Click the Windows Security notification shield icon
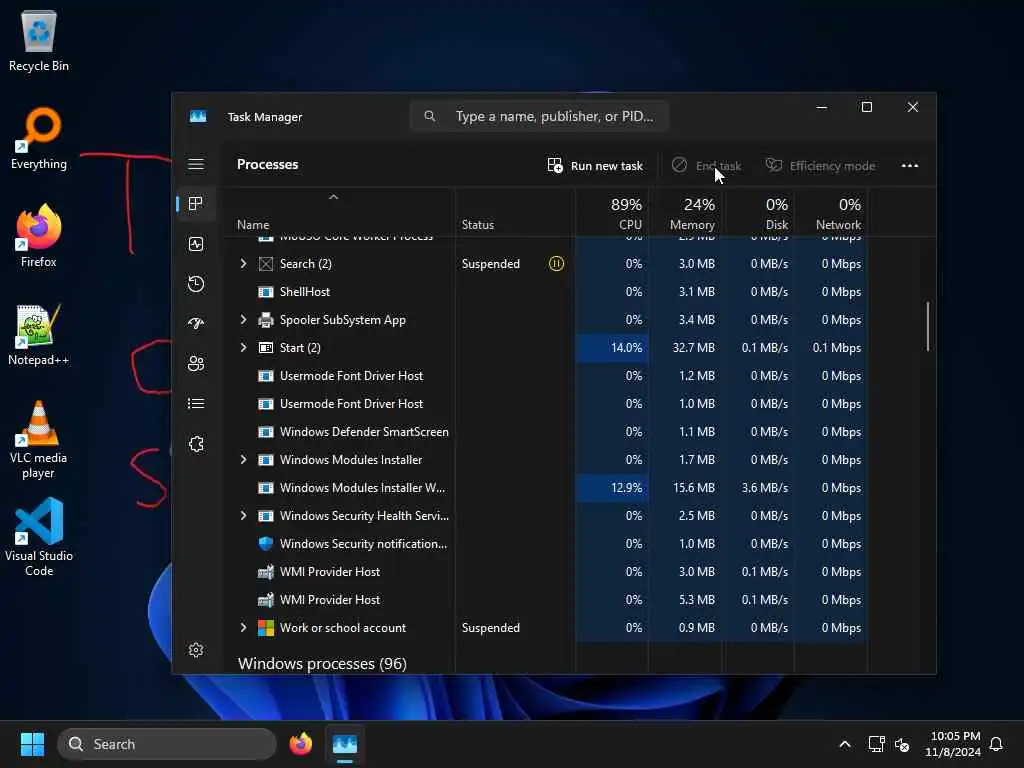The image size is (1024, 768). pyautogui.click(x=266, y=544)
